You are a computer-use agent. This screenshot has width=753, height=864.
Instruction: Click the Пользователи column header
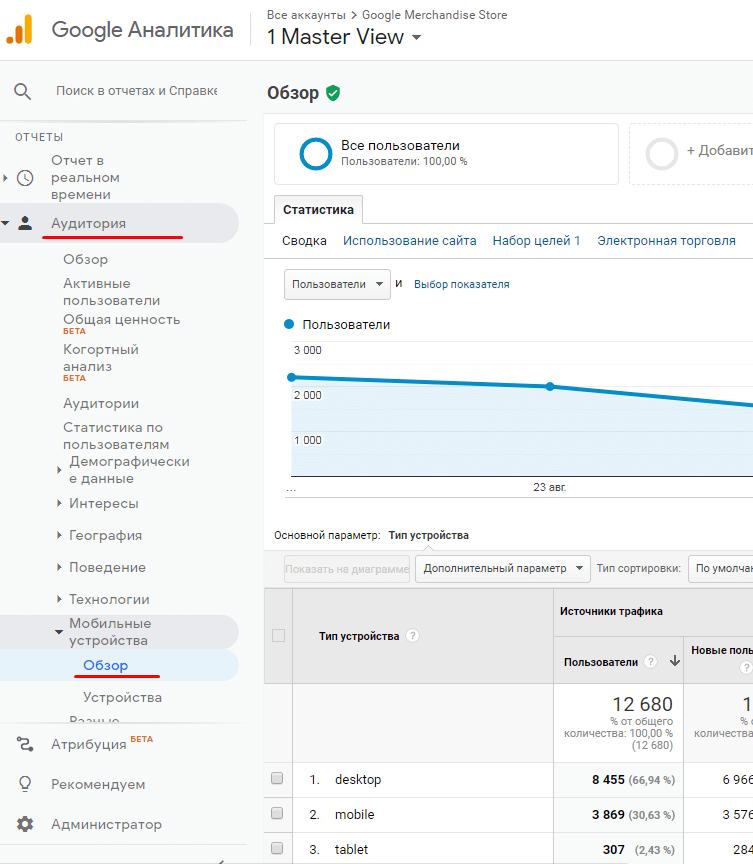pyautogui.click(x=601, y=662)
